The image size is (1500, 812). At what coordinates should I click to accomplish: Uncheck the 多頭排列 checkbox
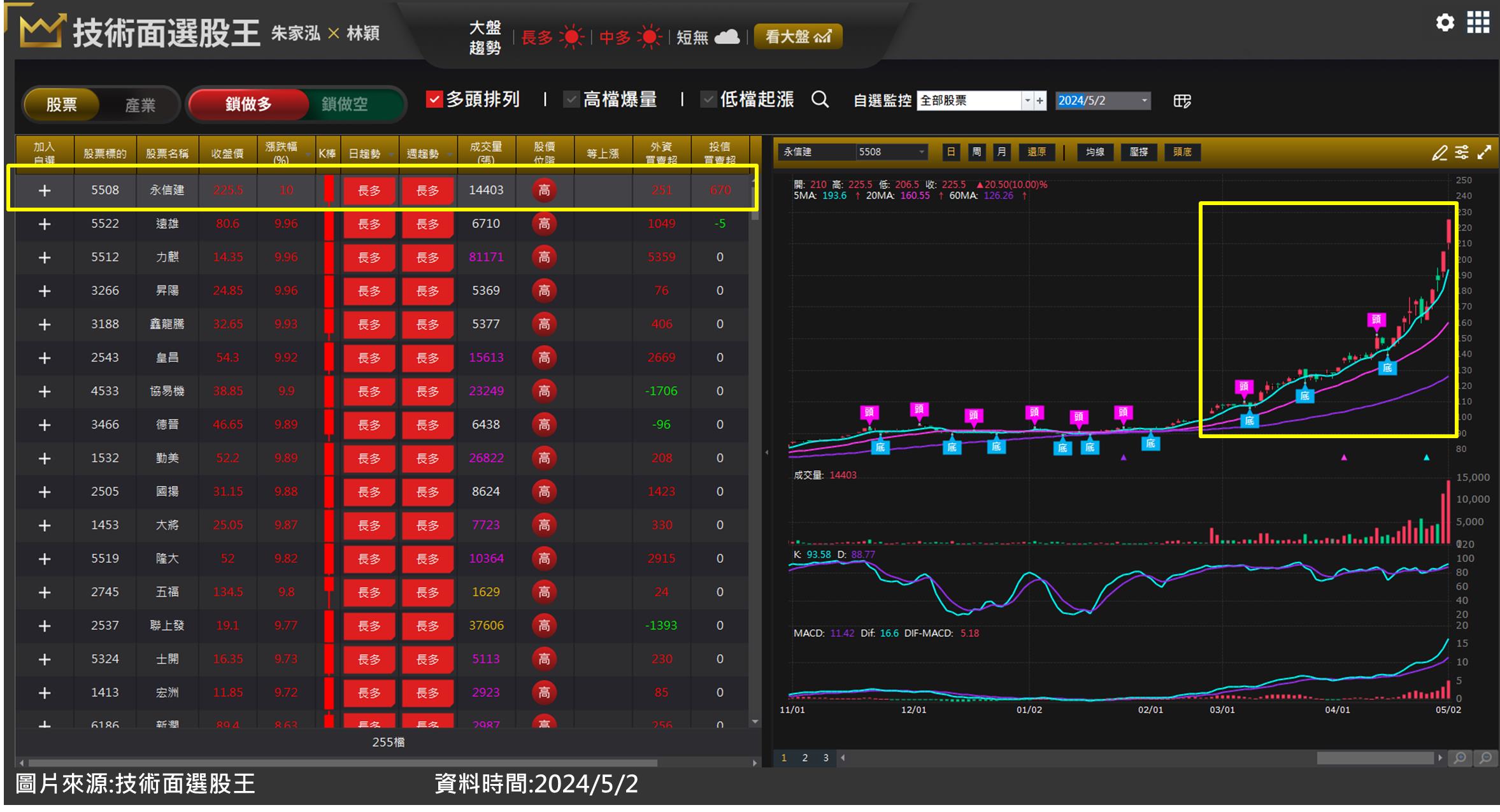tap(434, 99)
